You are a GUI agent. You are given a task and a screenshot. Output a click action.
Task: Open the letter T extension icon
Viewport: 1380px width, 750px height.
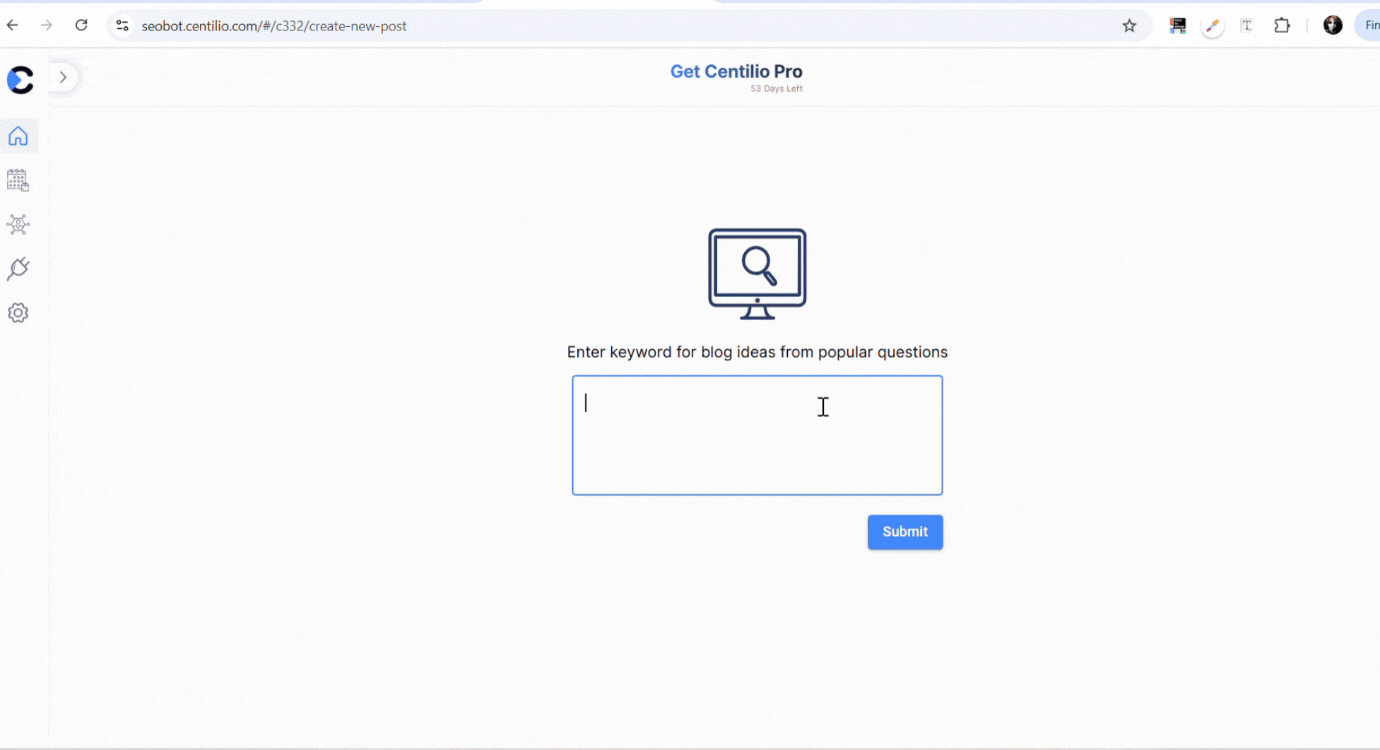coord(1246,25)
